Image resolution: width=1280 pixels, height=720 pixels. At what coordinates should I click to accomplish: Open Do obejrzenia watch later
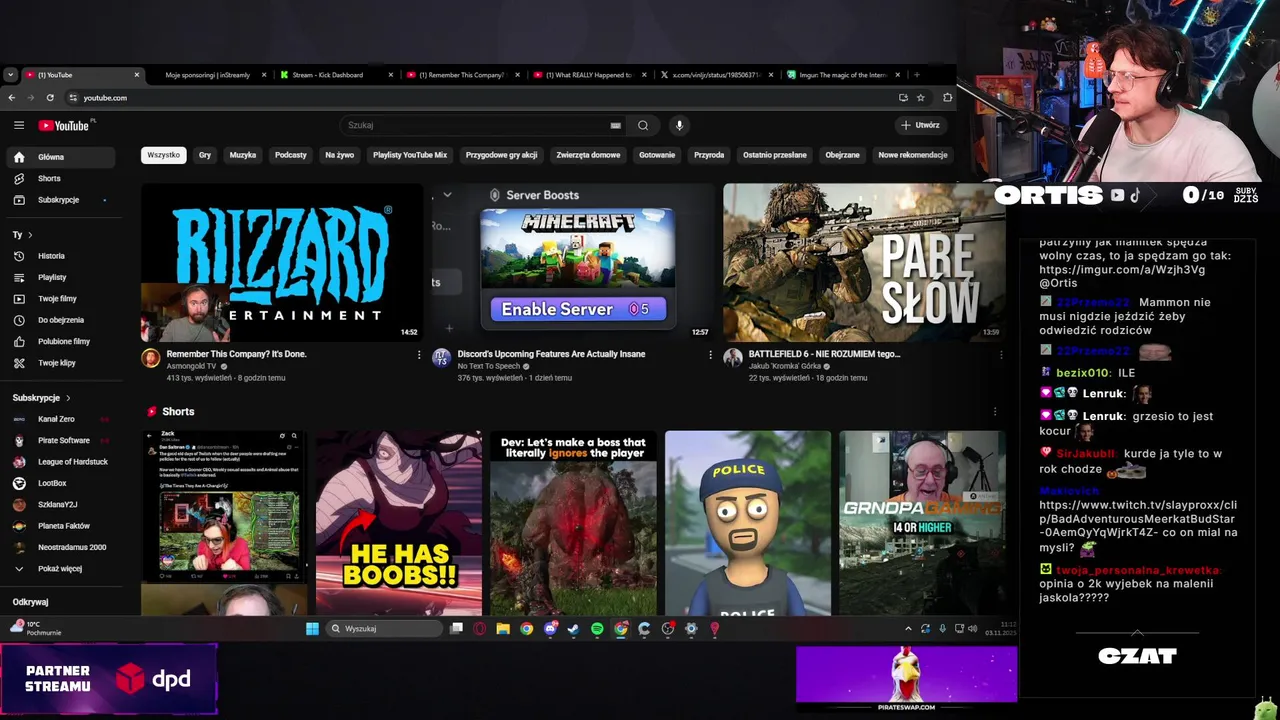[62, 320]
